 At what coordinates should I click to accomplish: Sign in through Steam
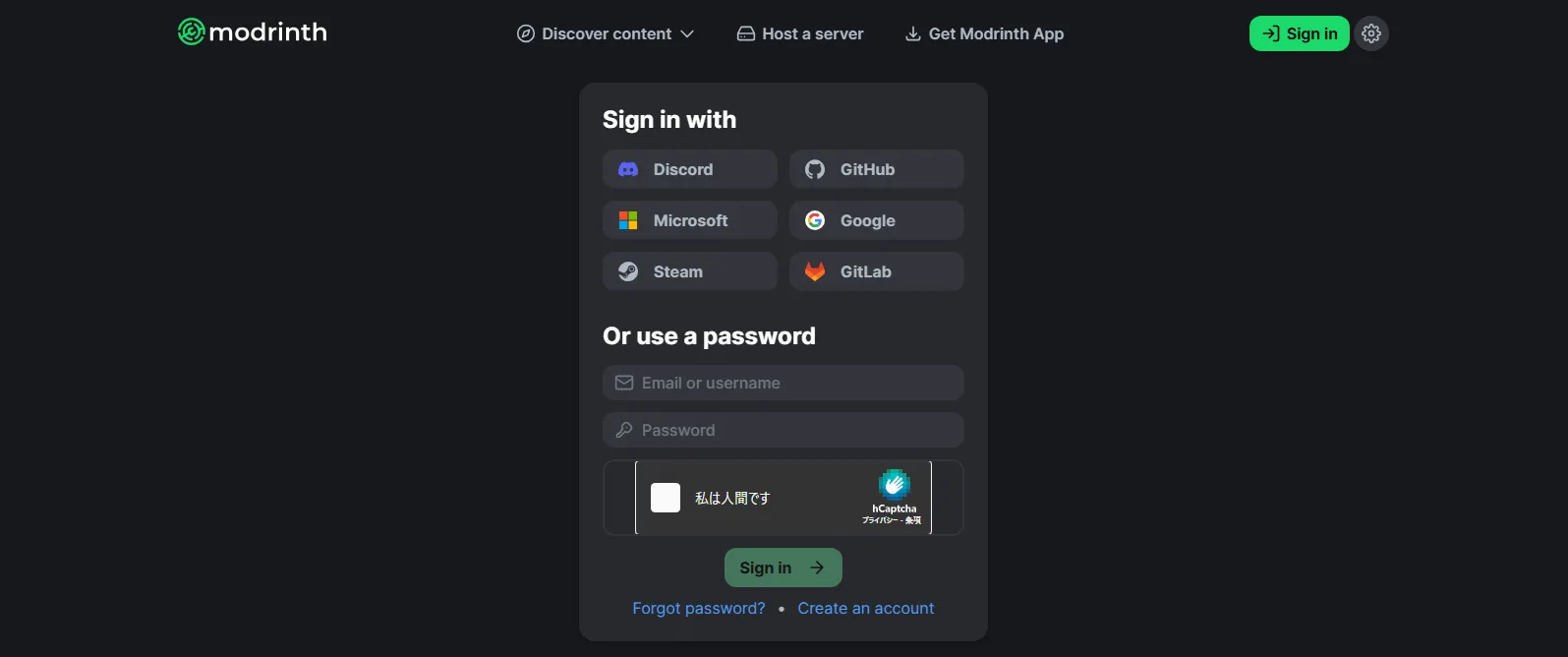(x=688, y=270)
